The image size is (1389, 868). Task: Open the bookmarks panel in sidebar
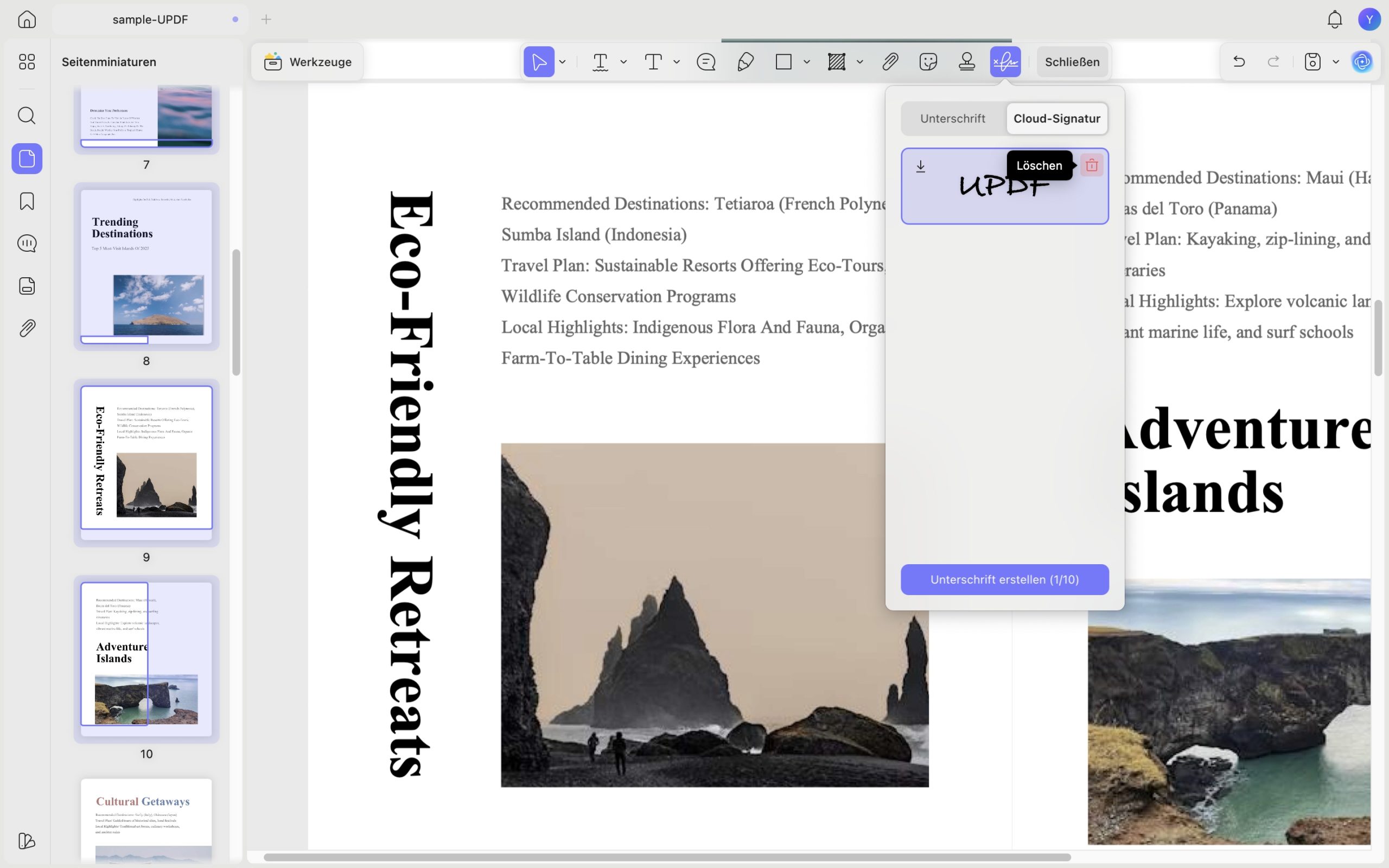tap(27, 201)
